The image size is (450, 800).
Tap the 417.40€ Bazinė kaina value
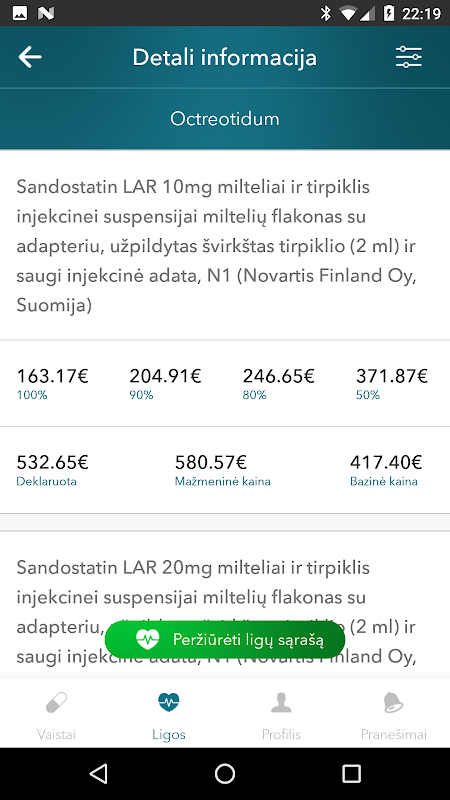[x=386, y=463]
